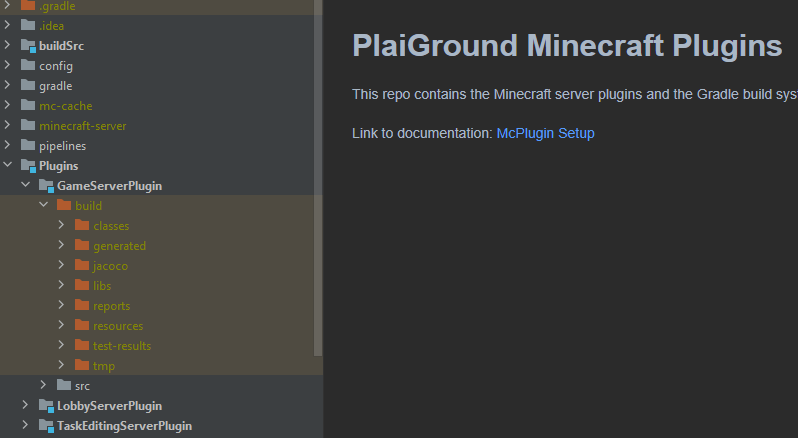798x438 pixels.
Task: Collapse the GameServerPlugin node
Action: tap(25, 185)
